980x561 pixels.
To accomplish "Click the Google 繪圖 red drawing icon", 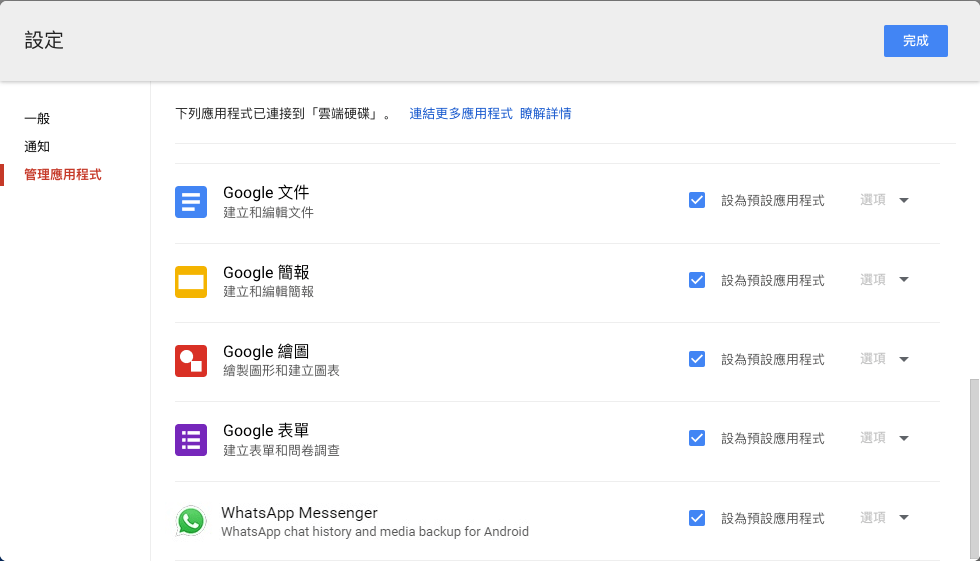I will pyautogui.click(x=191, y=361).
